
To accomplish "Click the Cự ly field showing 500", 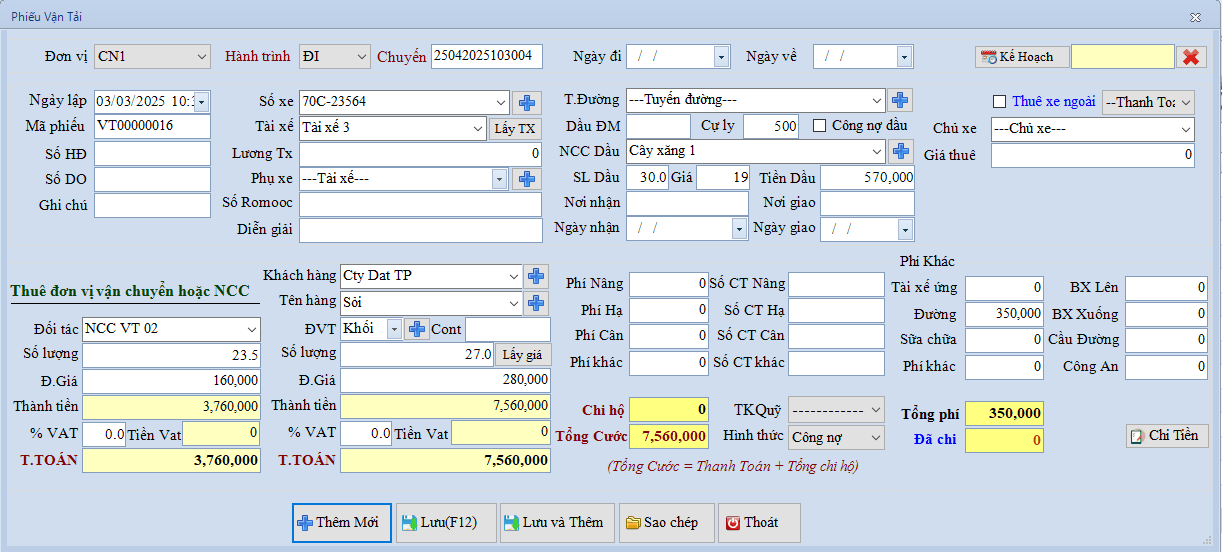I will [x=771, y=126].
